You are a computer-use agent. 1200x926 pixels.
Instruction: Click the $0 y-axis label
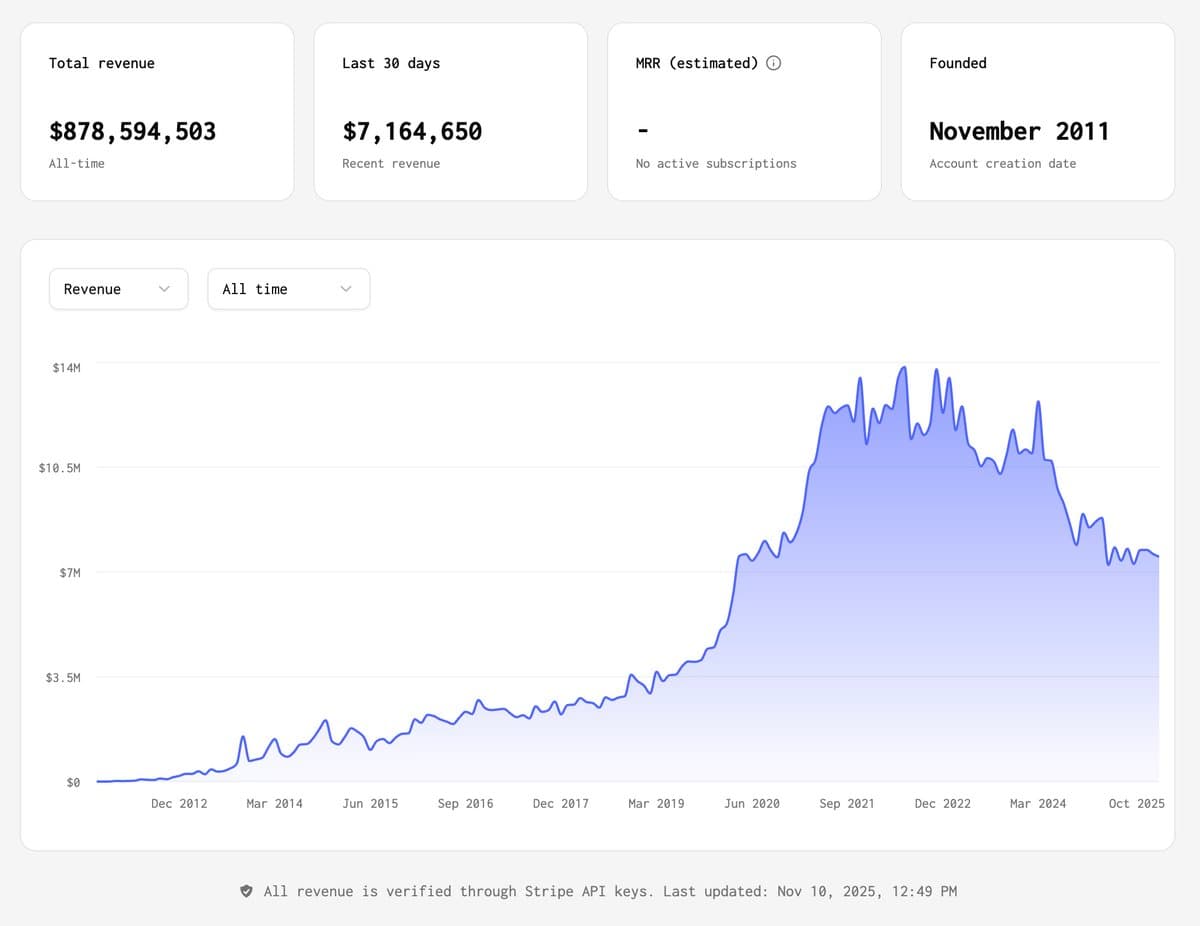(x=73, y=783)
